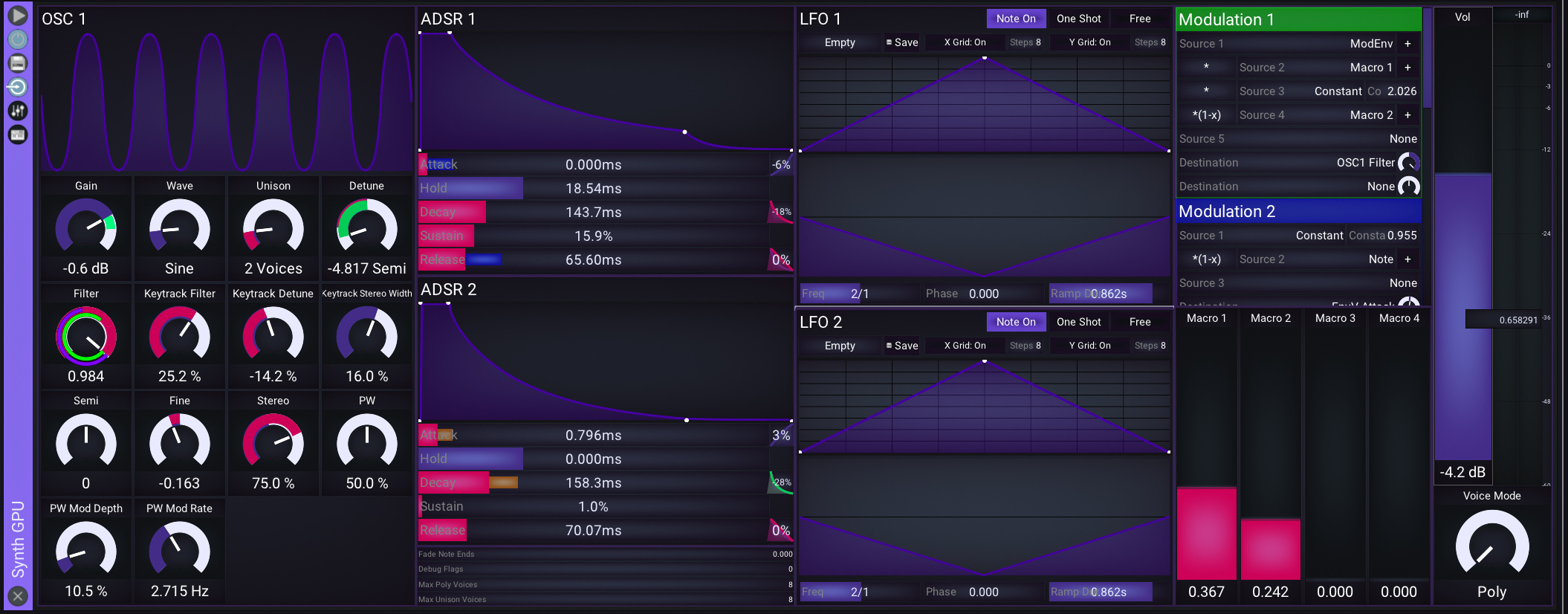Screen dimensions: 1568x614
Task: Click Save in the LFO 1 toolbar
Action: 902,42
